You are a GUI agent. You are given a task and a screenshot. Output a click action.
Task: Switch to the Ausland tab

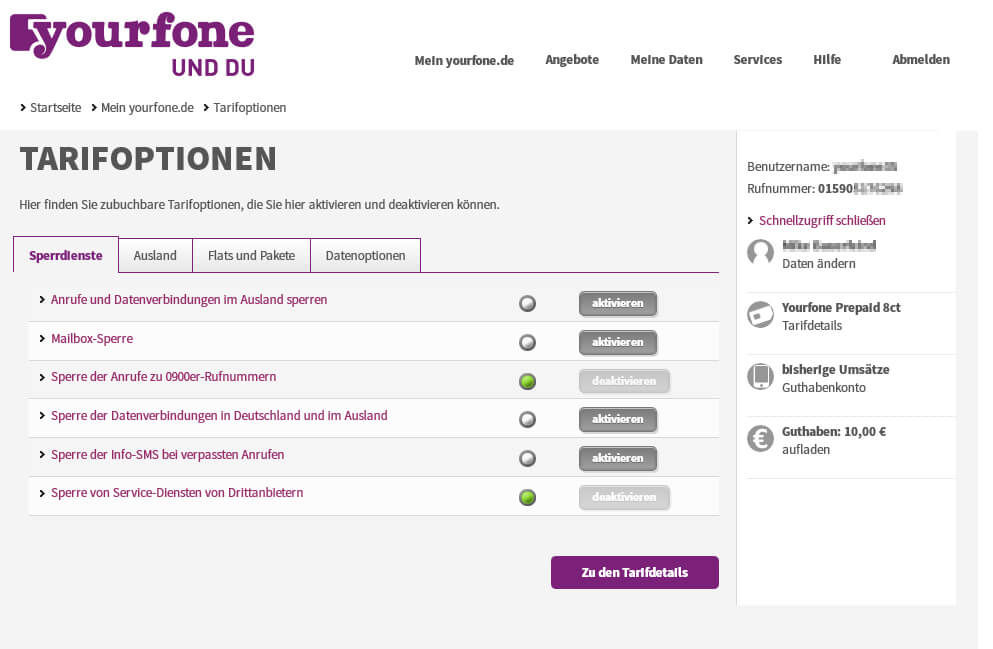[x=154, y=255]
